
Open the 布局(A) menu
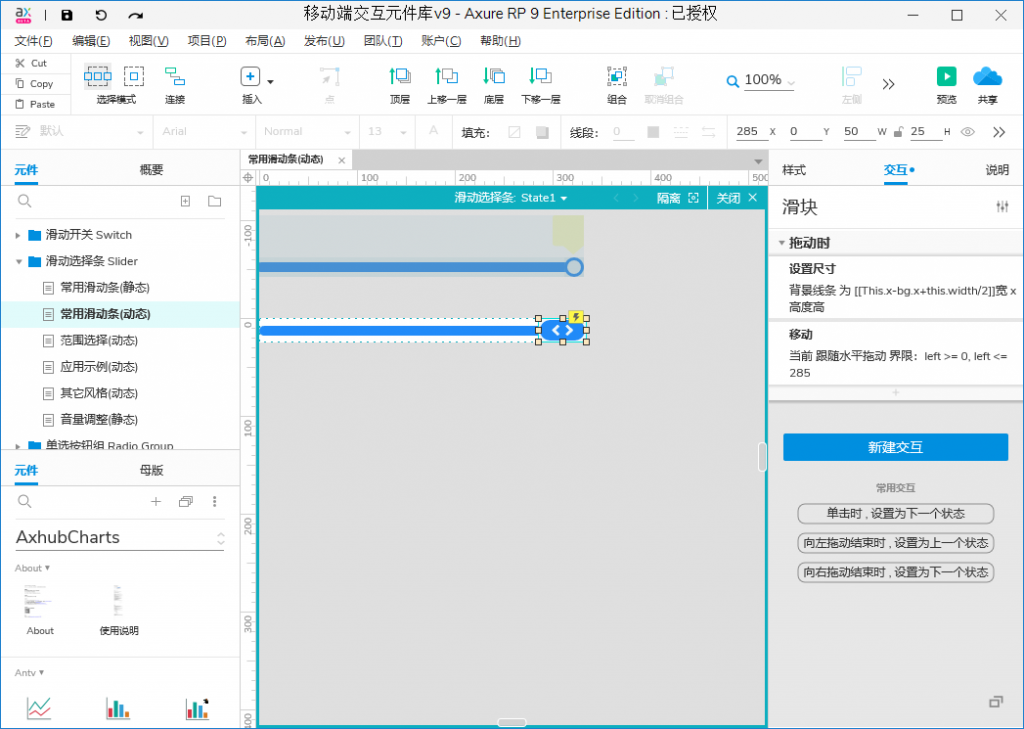point(265,41)
